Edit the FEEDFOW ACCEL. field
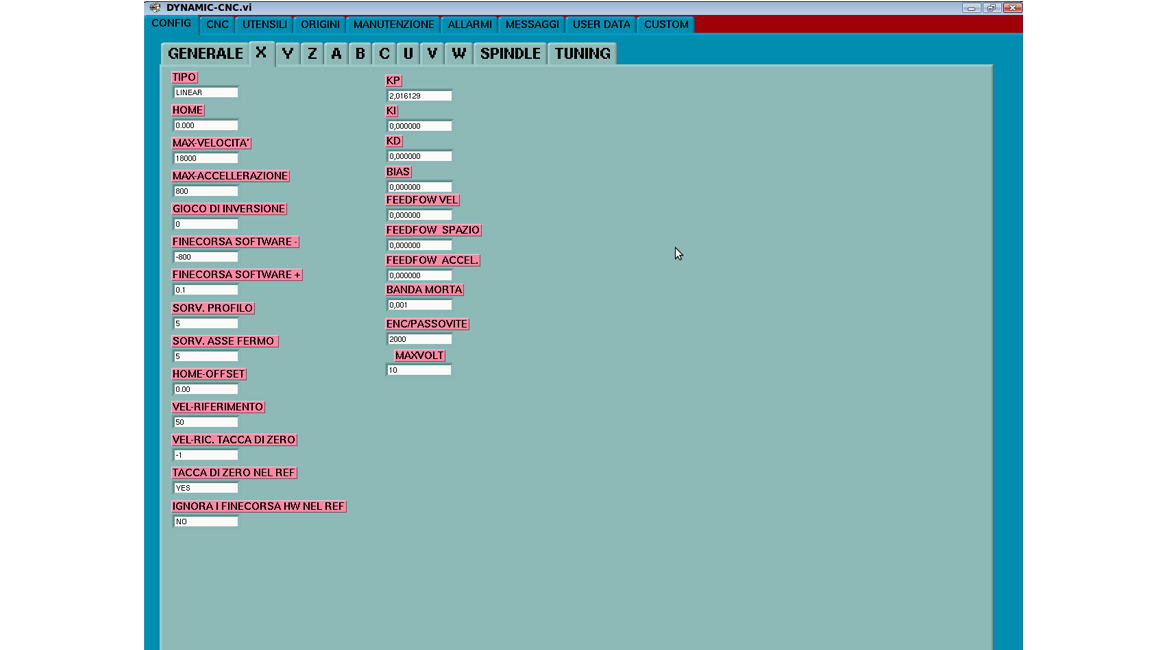Viewport: 1156px width, 650px height. coord(419,276)
